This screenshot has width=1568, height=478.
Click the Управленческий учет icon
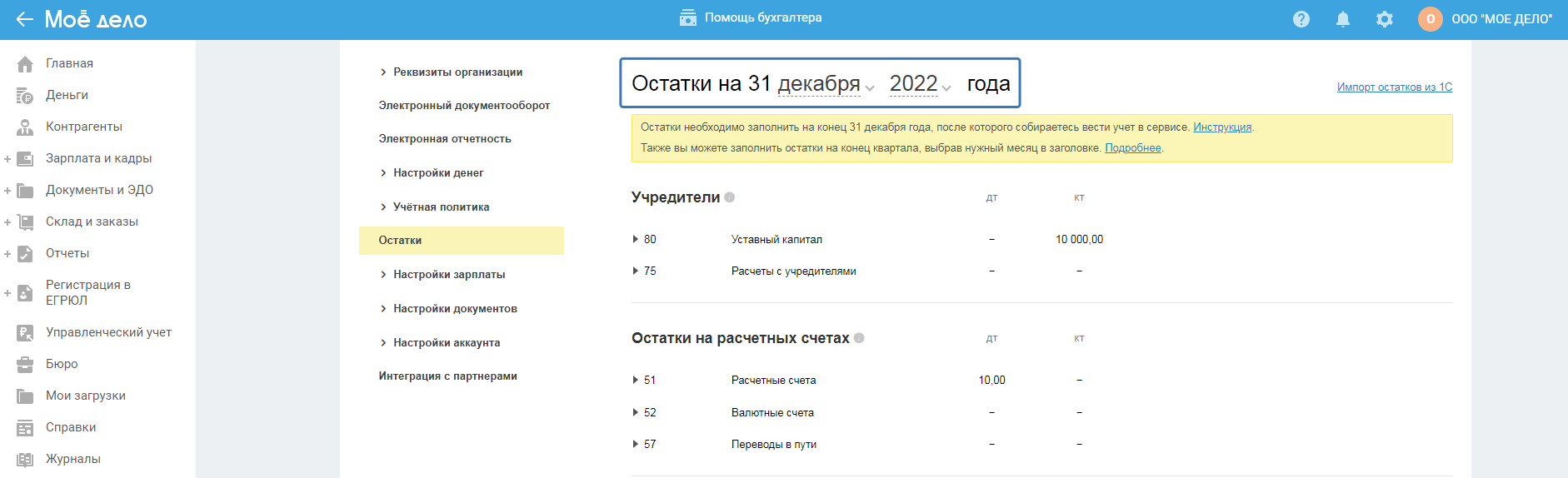[25, 333]
